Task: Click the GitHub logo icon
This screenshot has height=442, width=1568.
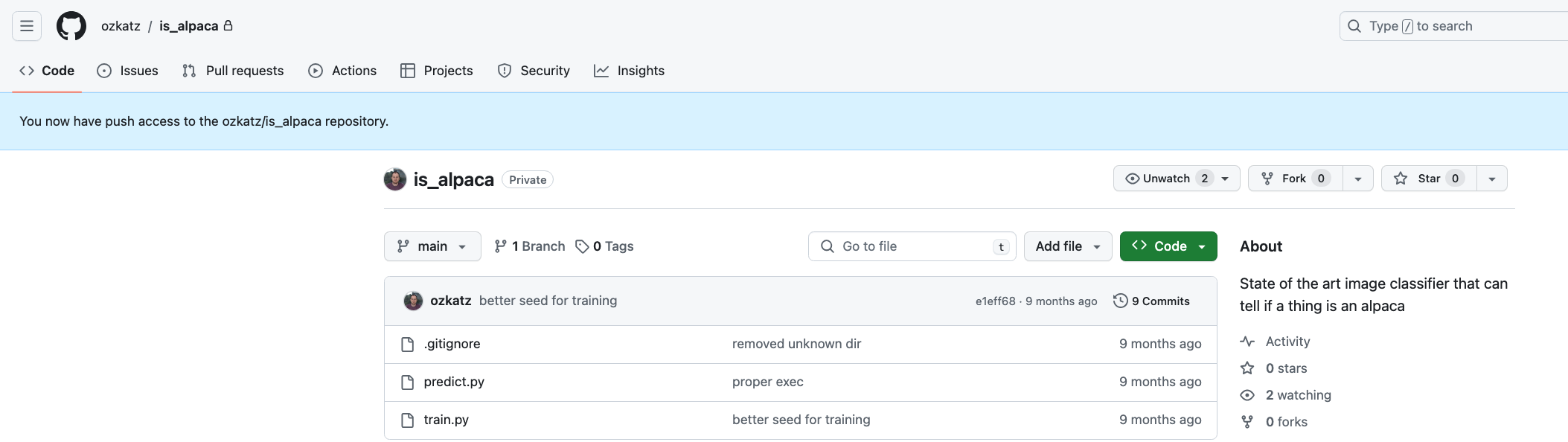Action: 71,26
